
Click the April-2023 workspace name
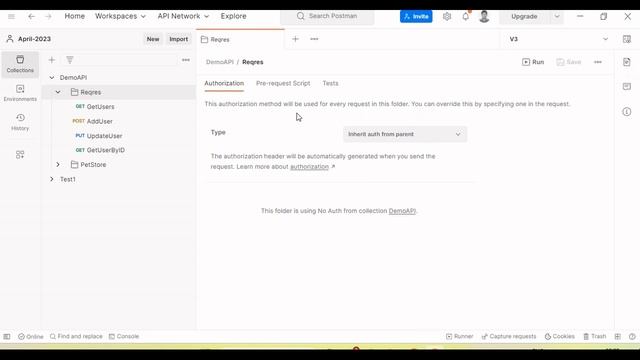pyautogui.click(x=34, y=39)
